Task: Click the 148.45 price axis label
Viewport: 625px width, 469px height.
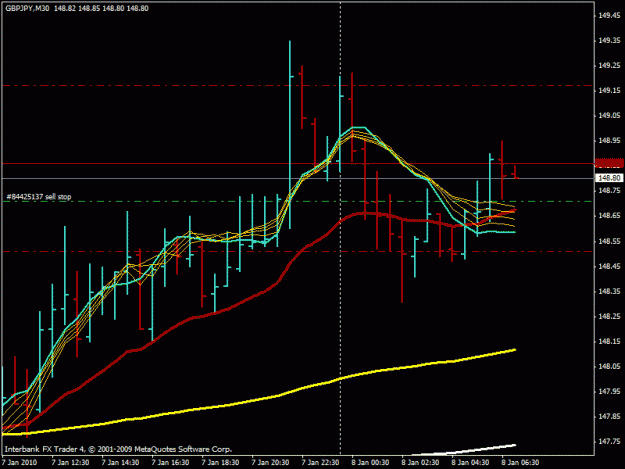Action: tap(609, 266)
